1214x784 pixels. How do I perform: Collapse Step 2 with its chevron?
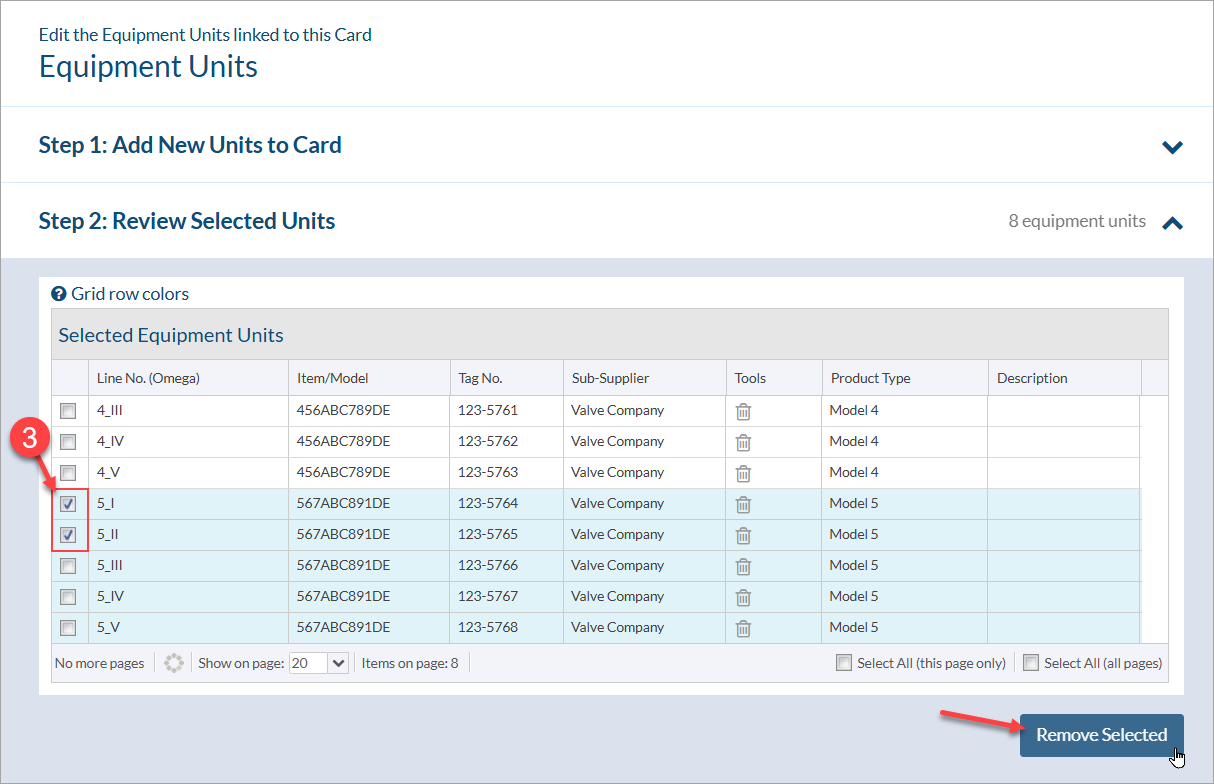(1173, 223)
